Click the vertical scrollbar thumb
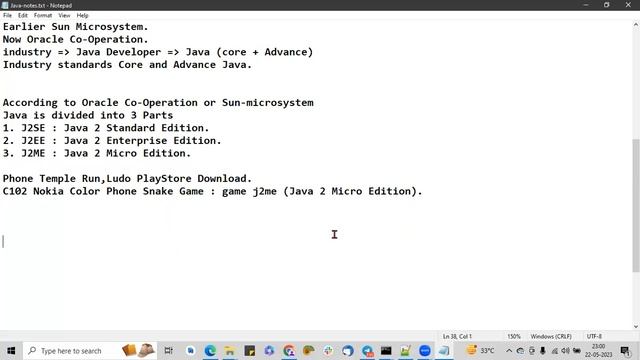The image size is (640, 360). 636,205
